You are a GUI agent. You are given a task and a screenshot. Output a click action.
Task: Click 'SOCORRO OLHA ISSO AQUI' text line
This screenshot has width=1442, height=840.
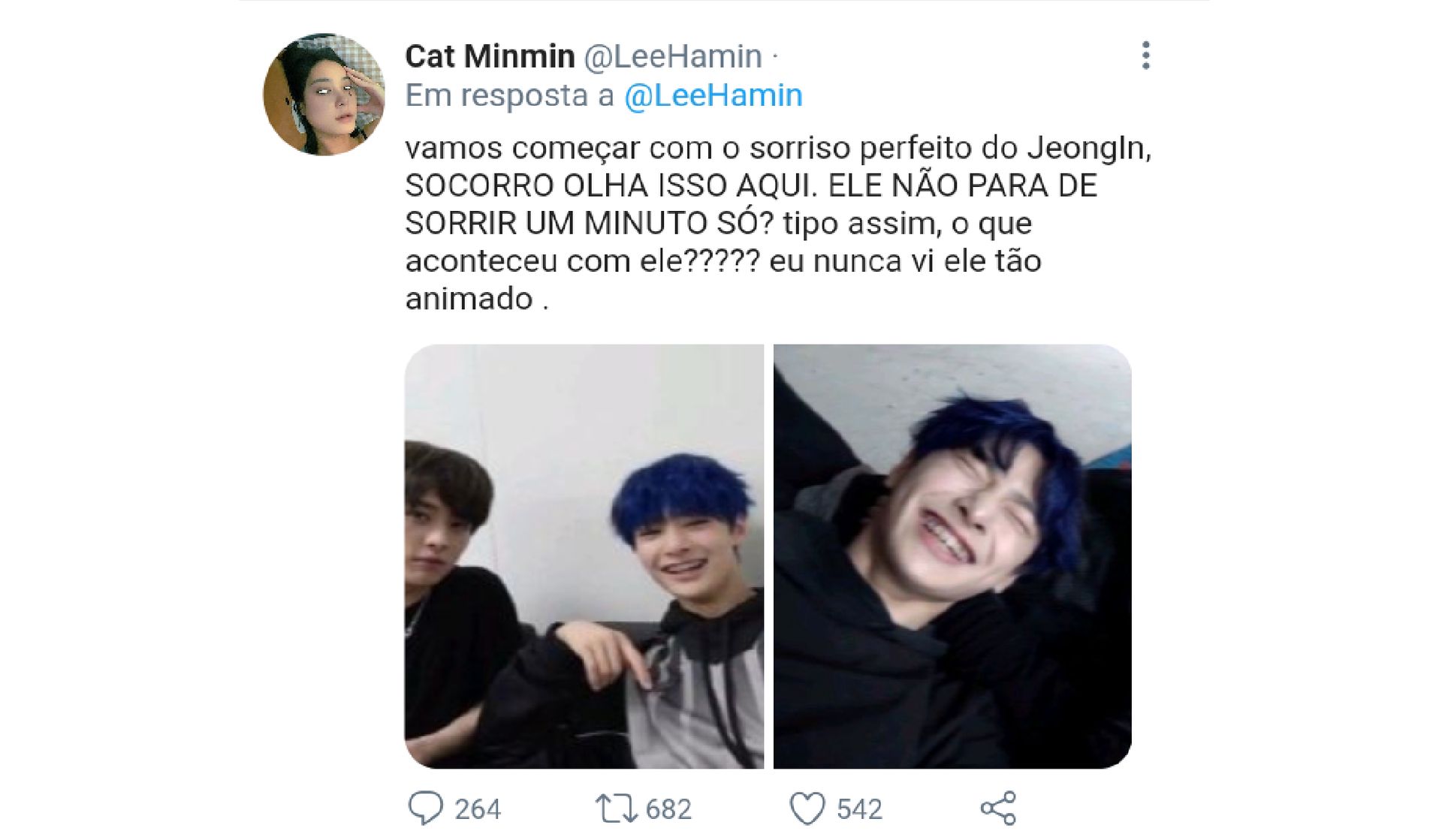coord(611,185)
